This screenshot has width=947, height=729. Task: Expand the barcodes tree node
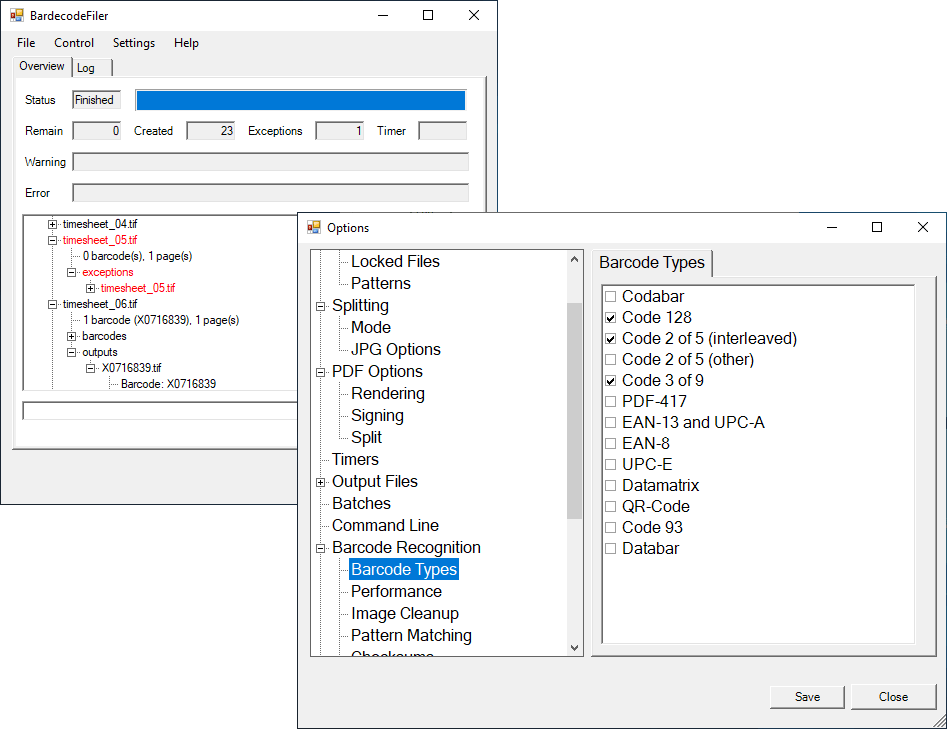point(71,336)
